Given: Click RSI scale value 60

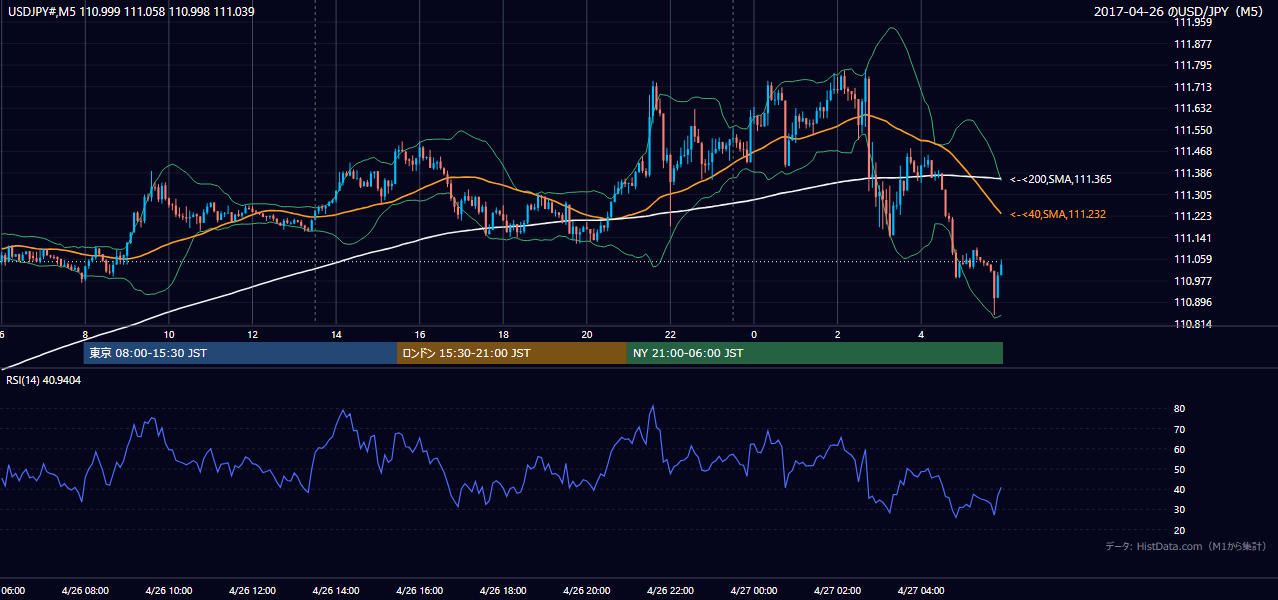Looking at the screenshot, I should tap(1179, 450).
